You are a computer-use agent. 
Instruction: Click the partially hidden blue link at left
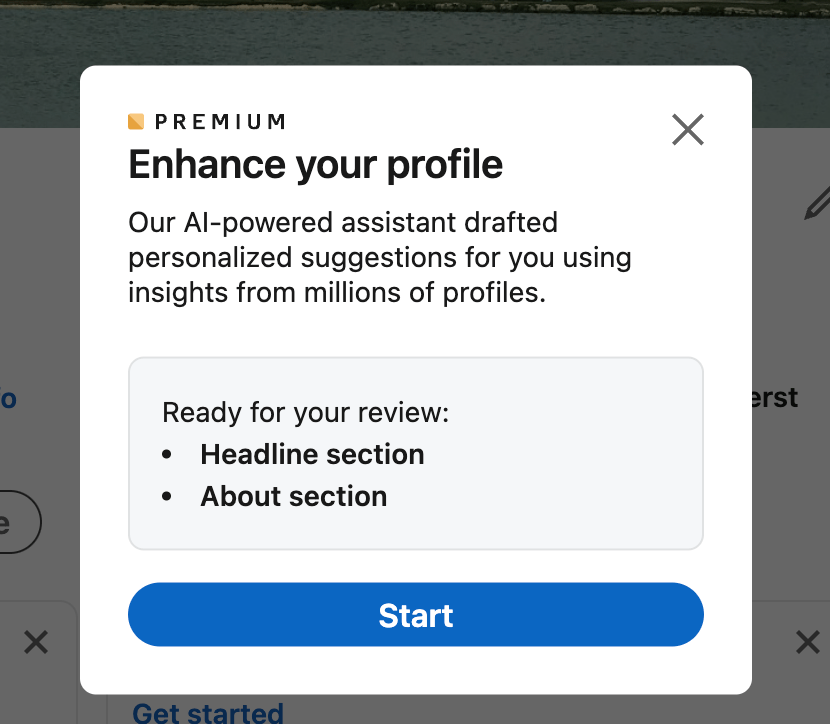tap(8, 400)
